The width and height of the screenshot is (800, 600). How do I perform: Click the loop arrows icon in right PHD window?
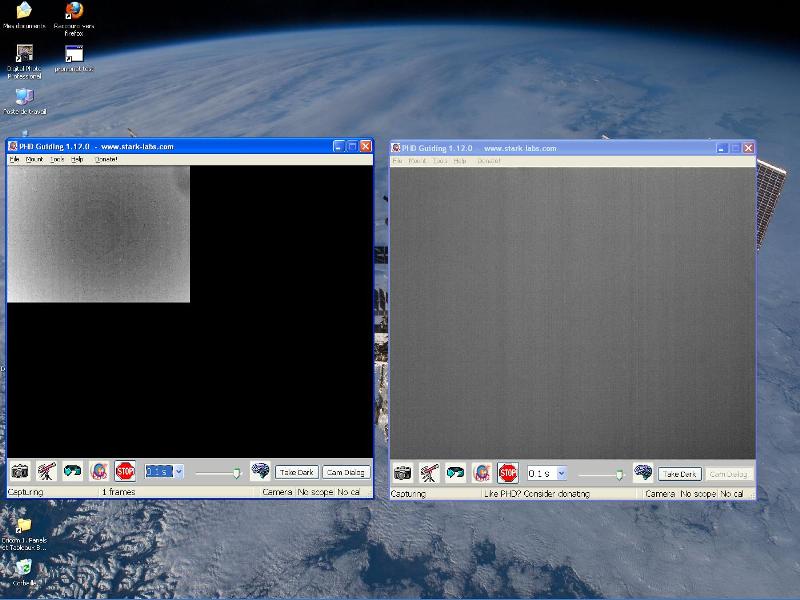click(x=455, y=473)
